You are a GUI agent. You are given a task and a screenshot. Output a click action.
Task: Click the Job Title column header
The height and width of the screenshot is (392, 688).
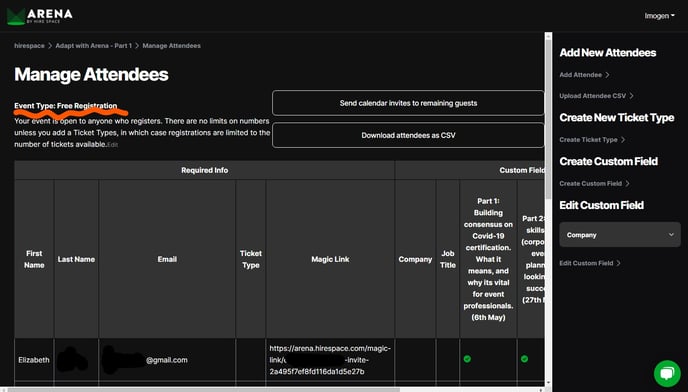point(448,259)
